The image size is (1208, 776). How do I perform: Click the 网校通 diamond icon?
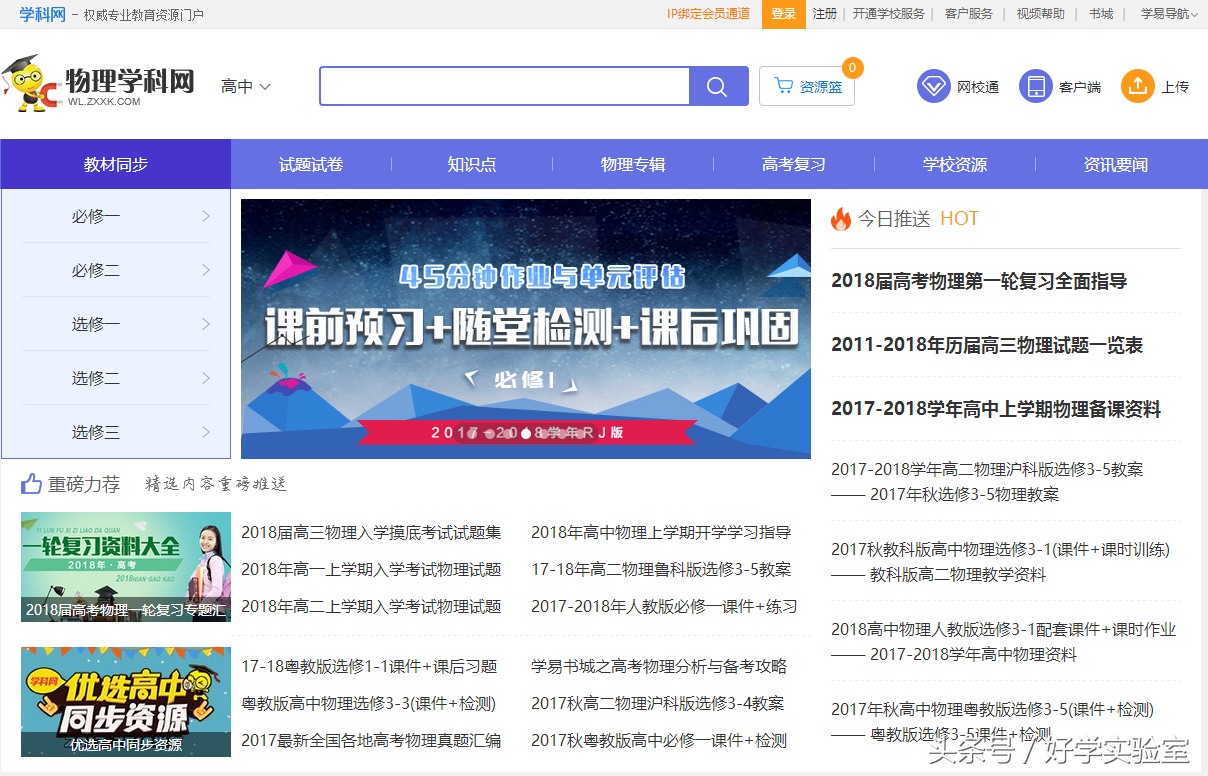(933, 87)
